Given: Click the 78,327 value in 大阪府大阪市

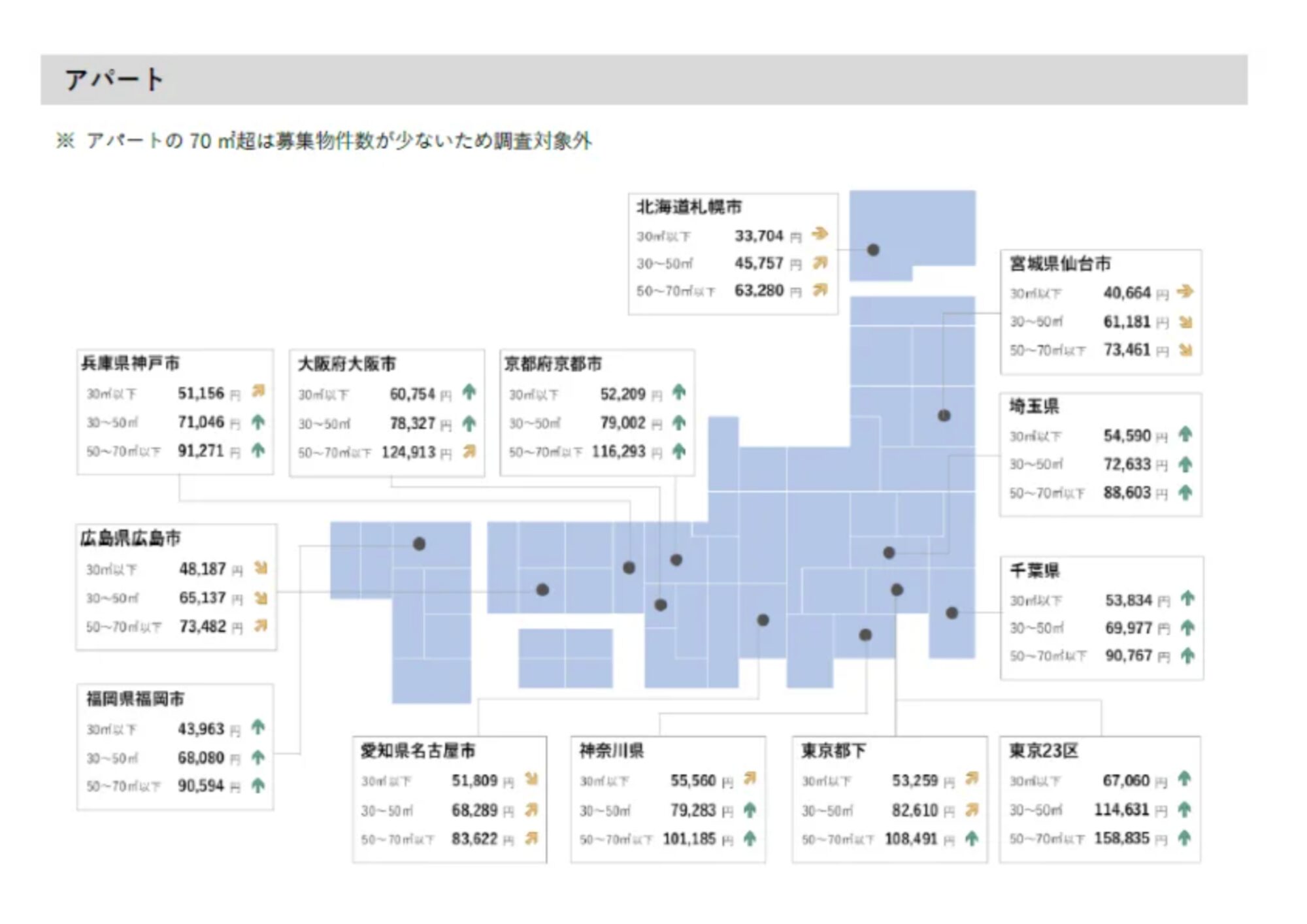Looking at the screenshot, I should (412, 423).
